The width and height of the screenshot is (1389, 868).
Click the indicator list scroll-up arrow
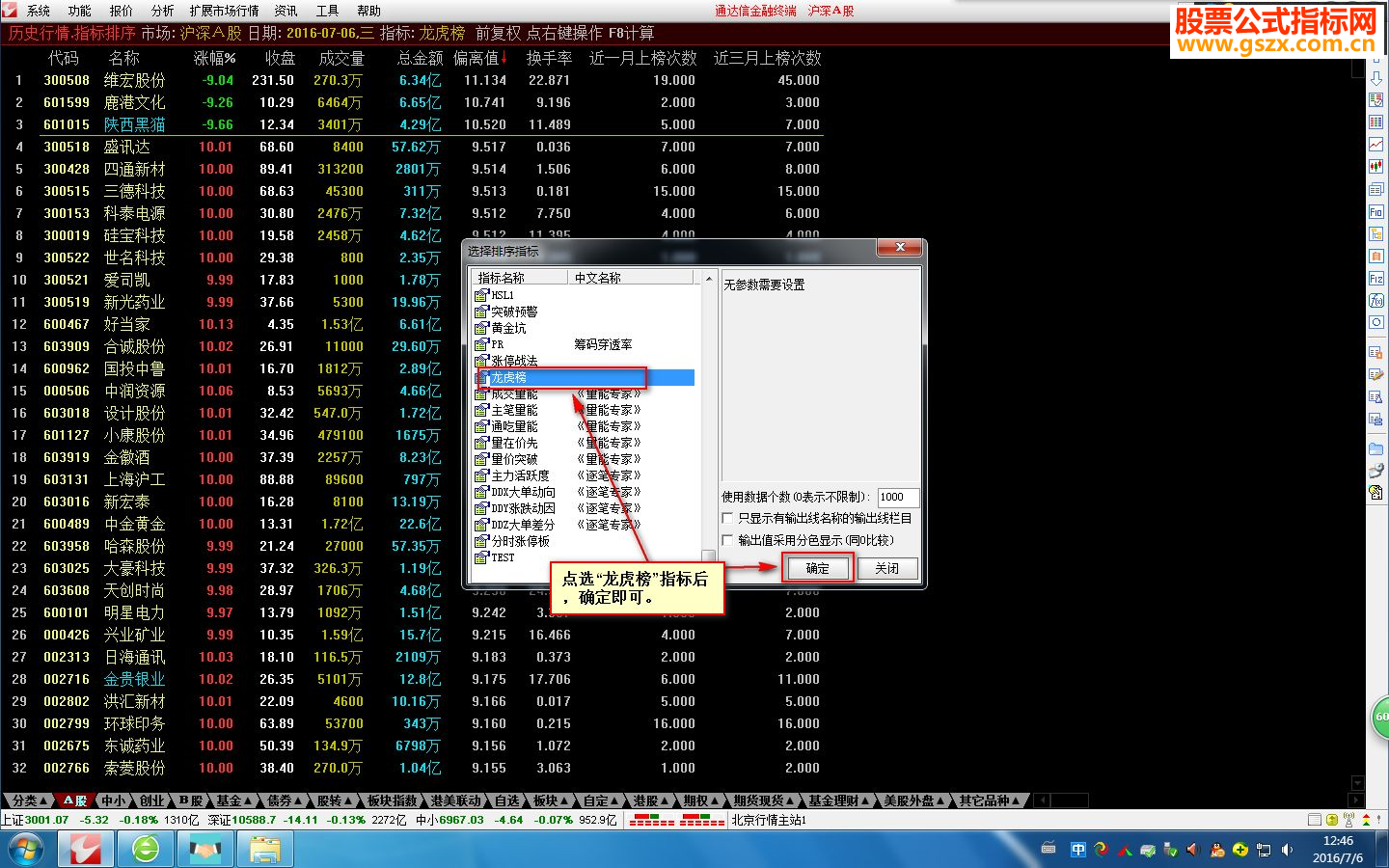click(709, 280)
